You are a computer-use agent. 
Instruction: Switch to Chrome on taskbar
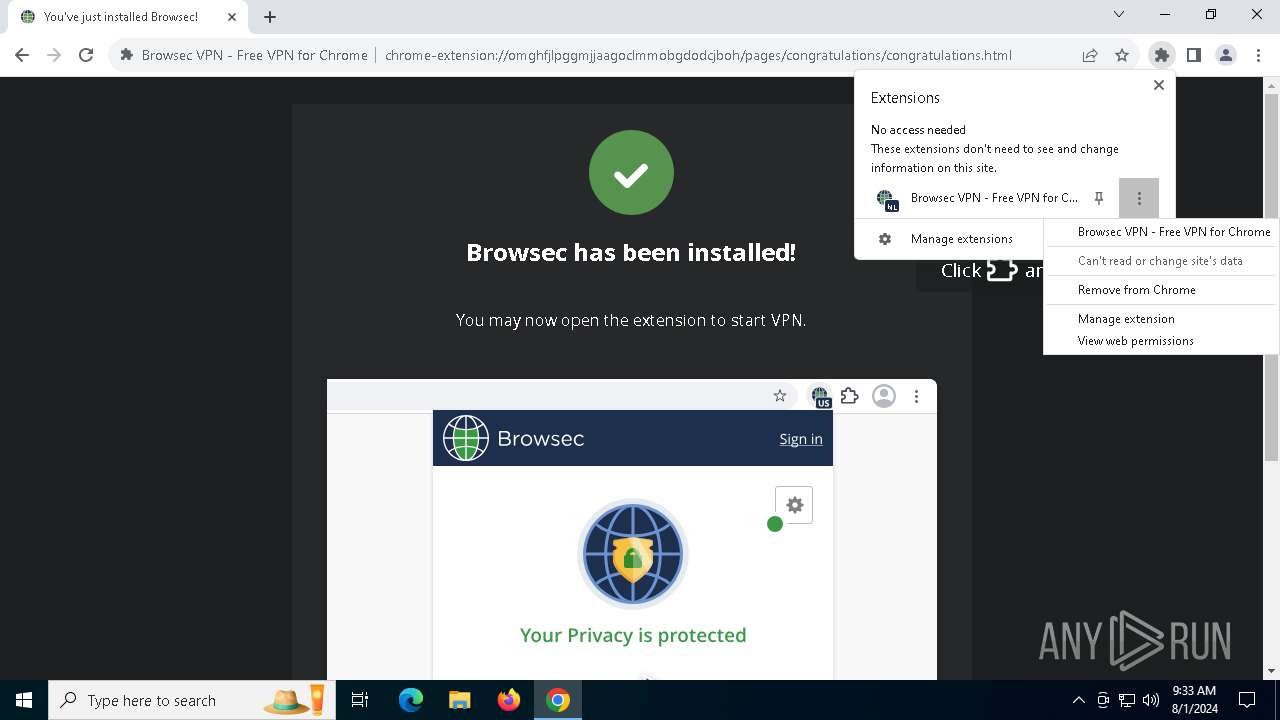558,700
